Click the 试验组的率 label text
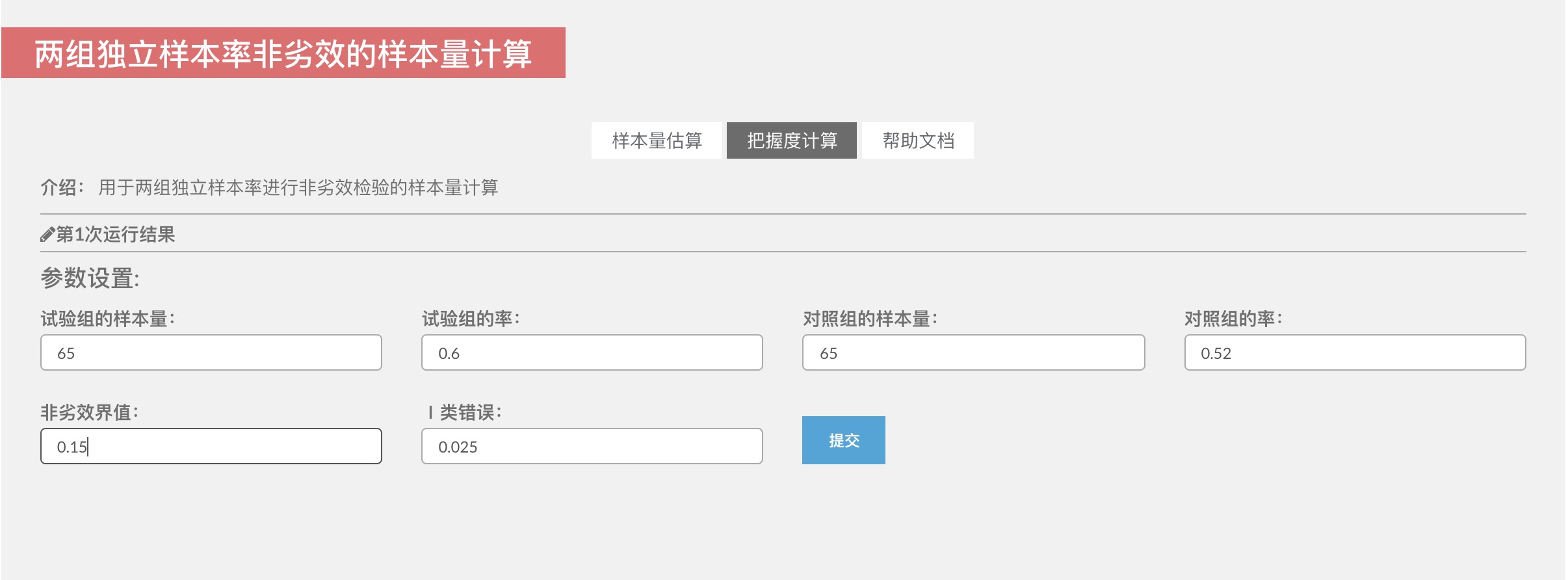The image size is (1568, 580). (x=471, y=319)
